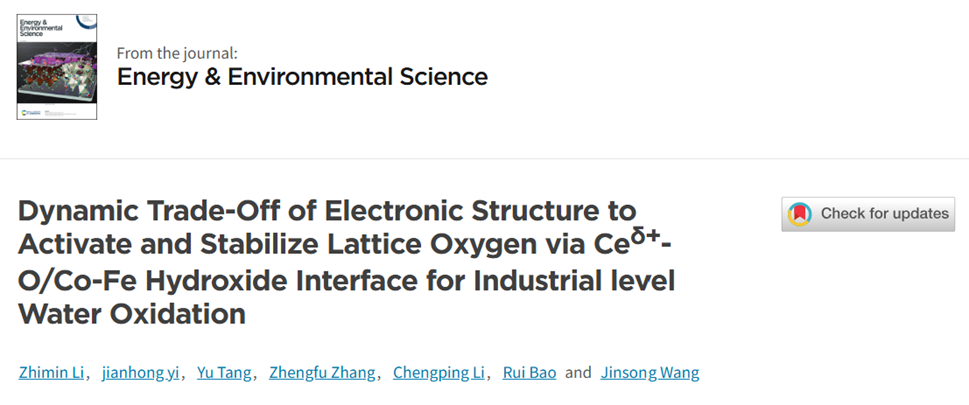
Task: Click the publisher logo on the cover
Action: coord(29,111)
